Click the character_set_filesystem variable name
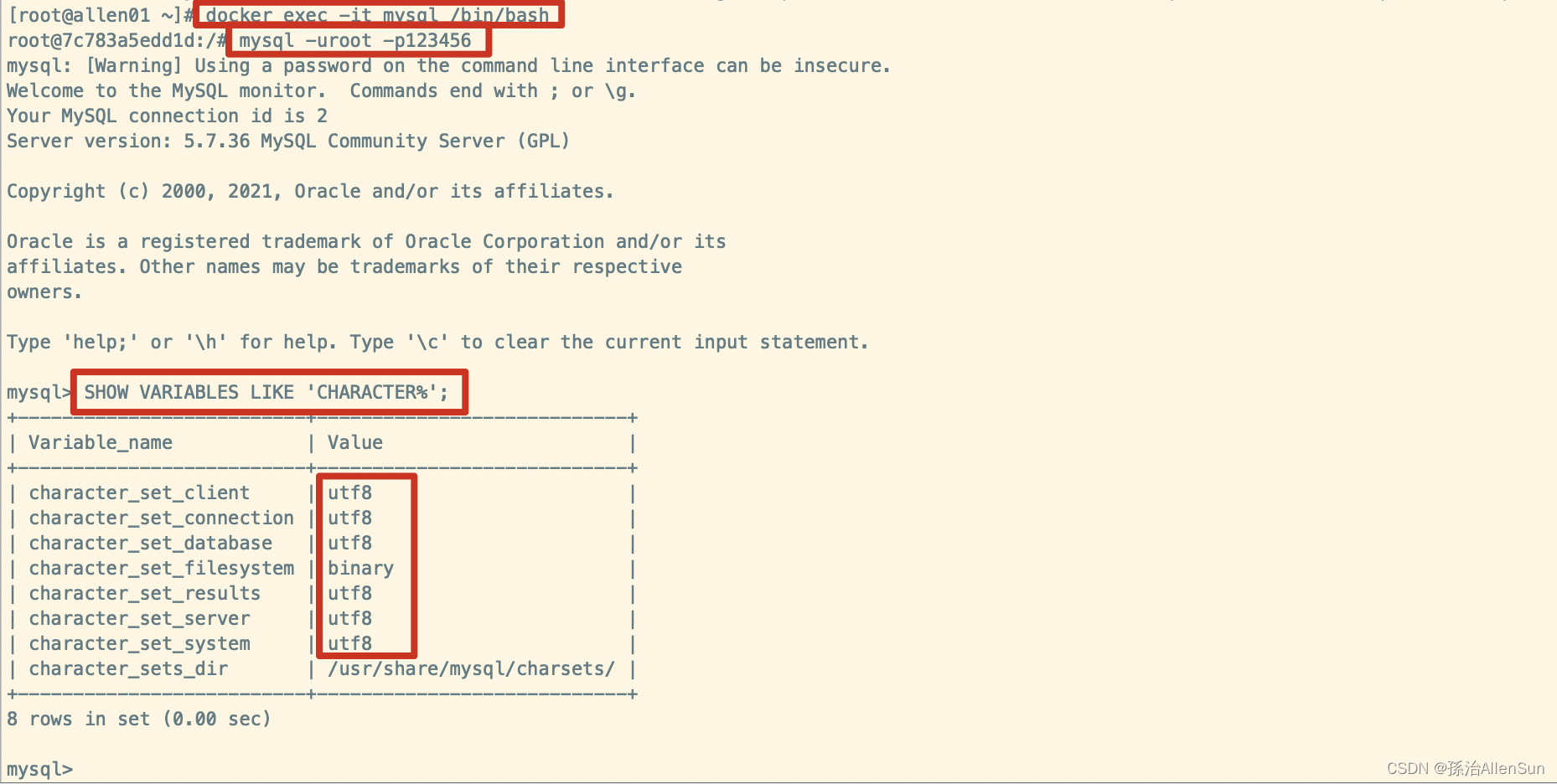 pos(162,568)
